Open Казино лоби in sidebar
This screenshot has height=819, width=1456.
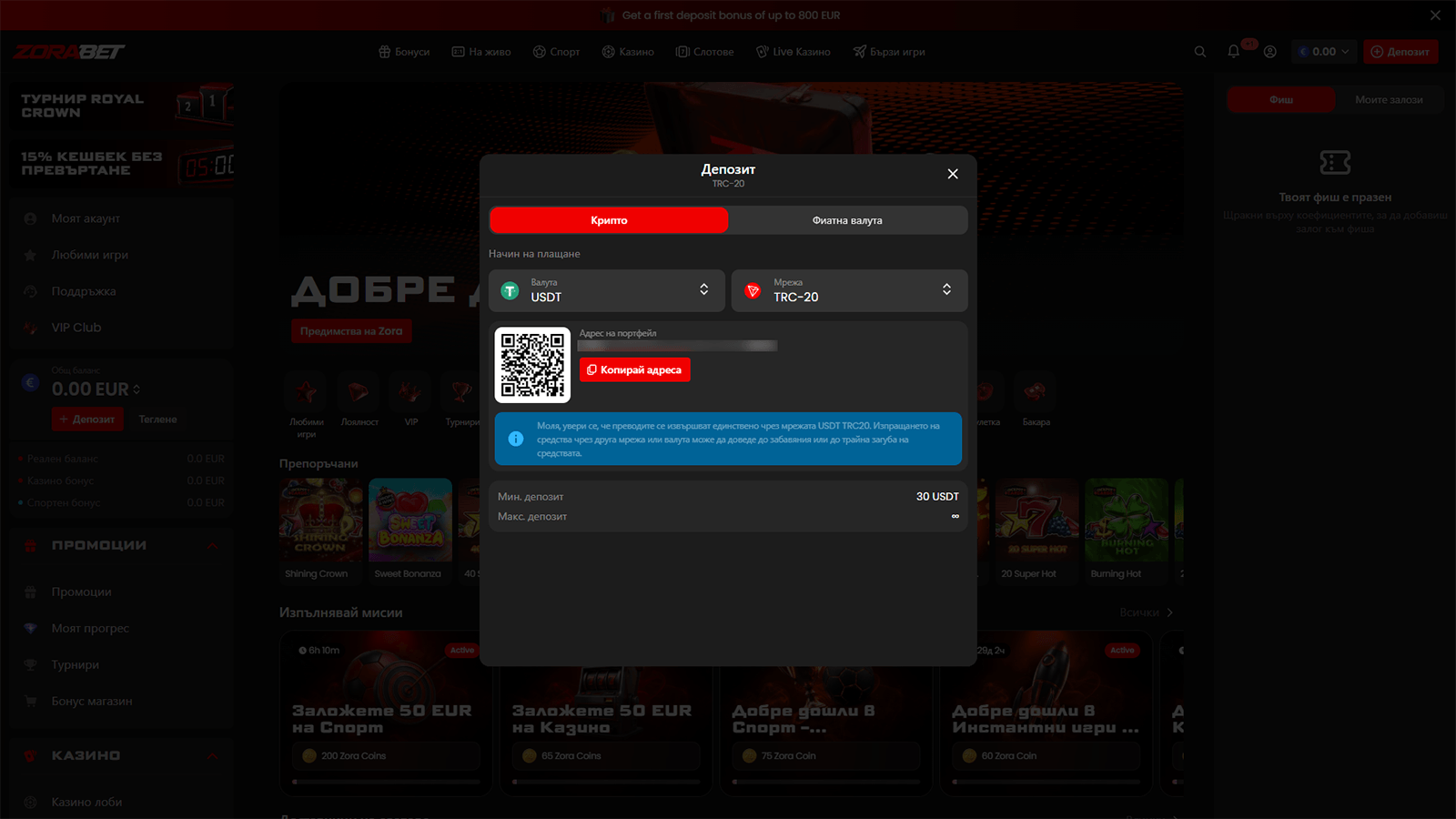pos(123,802)
